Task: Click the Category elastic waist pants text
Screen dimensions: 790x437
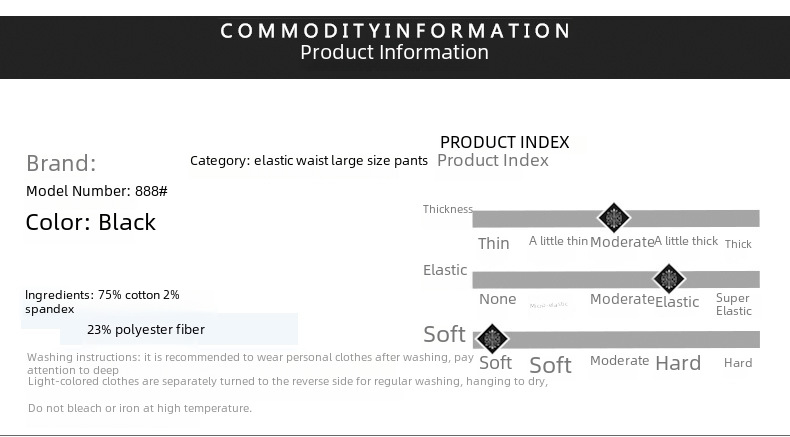Action: pos(309,161)
